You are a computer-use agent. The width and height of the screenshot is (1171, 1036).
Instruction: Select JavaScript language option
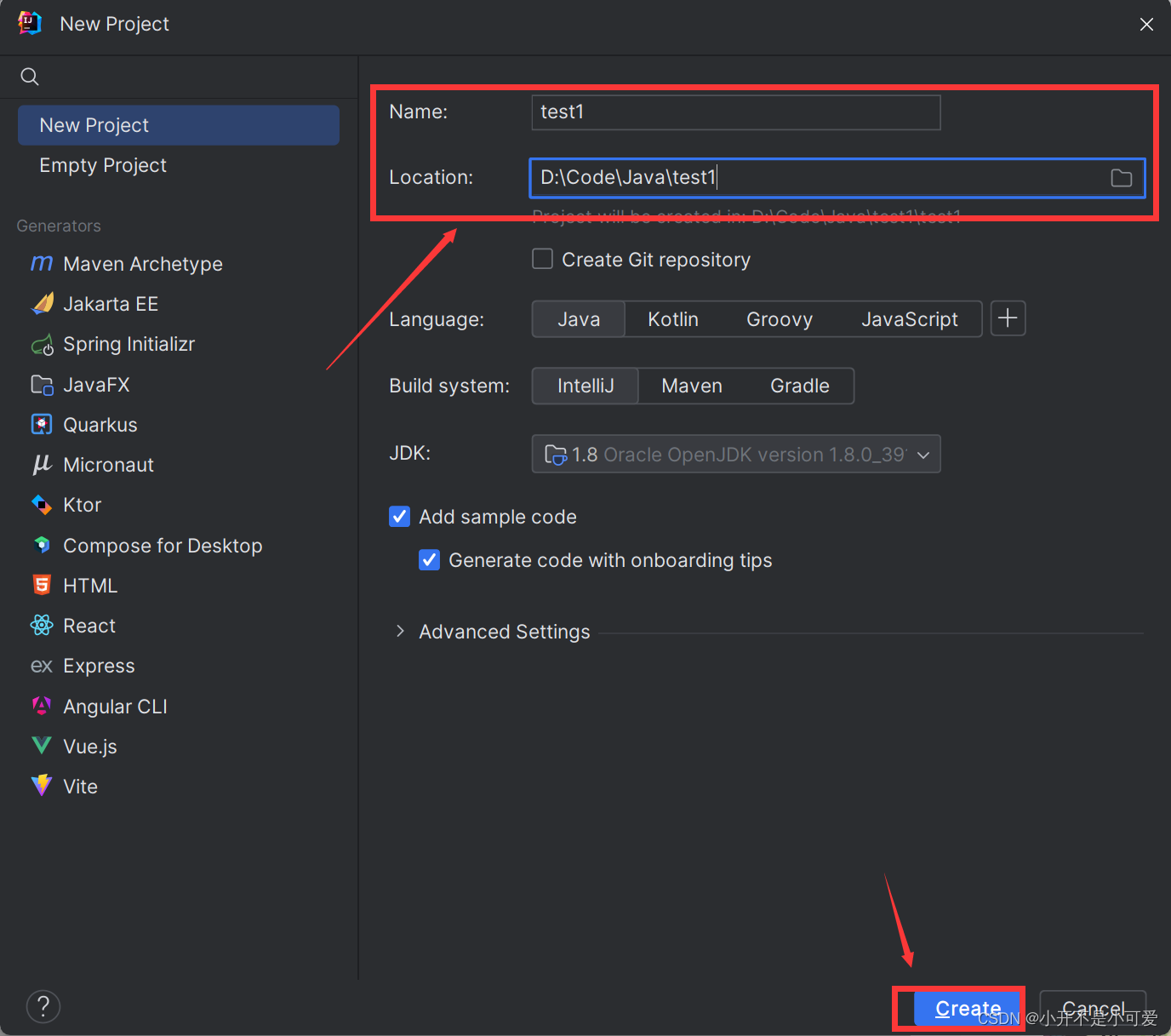910,319
